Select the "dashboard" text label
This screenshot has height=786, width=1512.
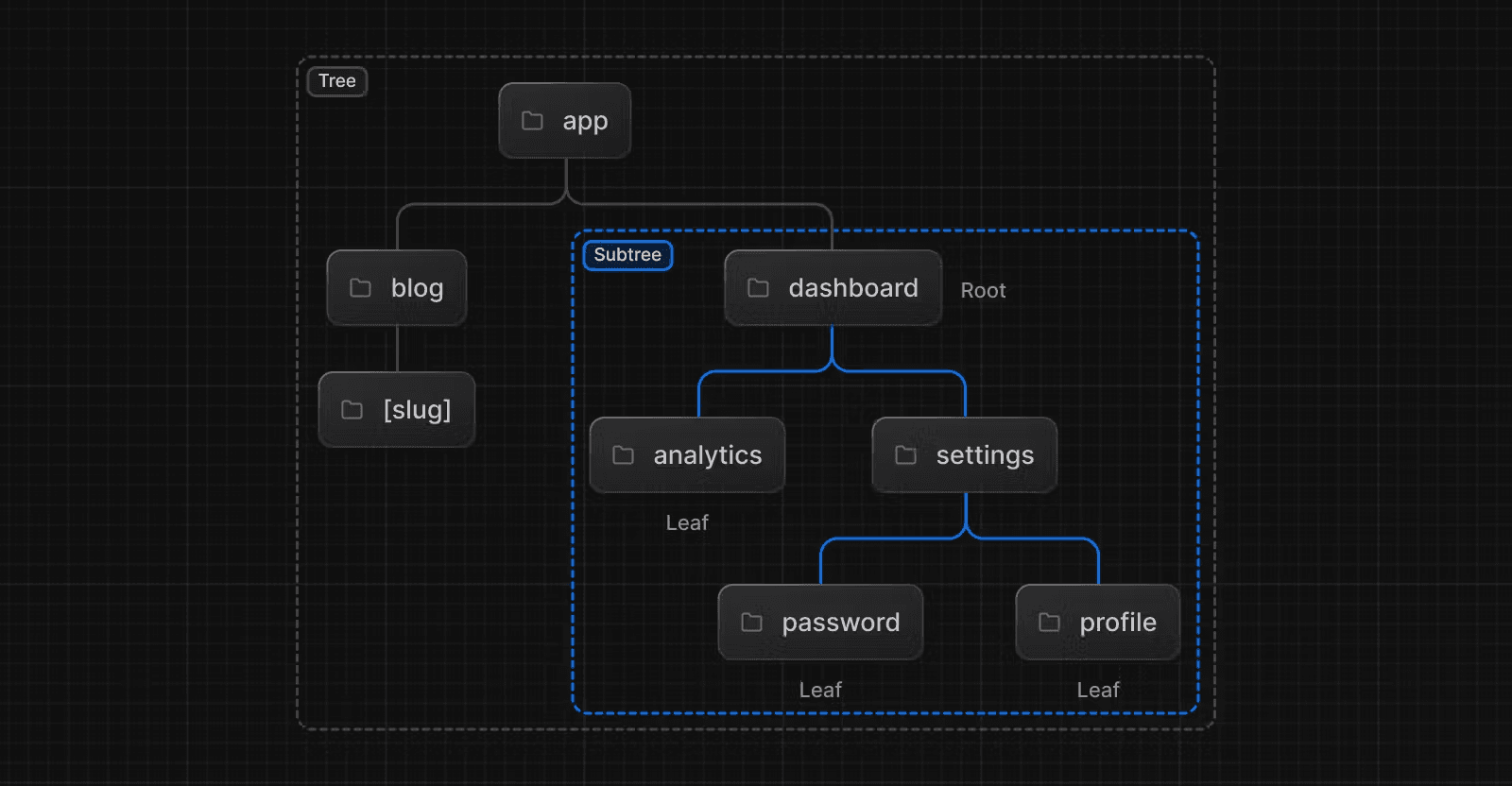tap(853, 288)
